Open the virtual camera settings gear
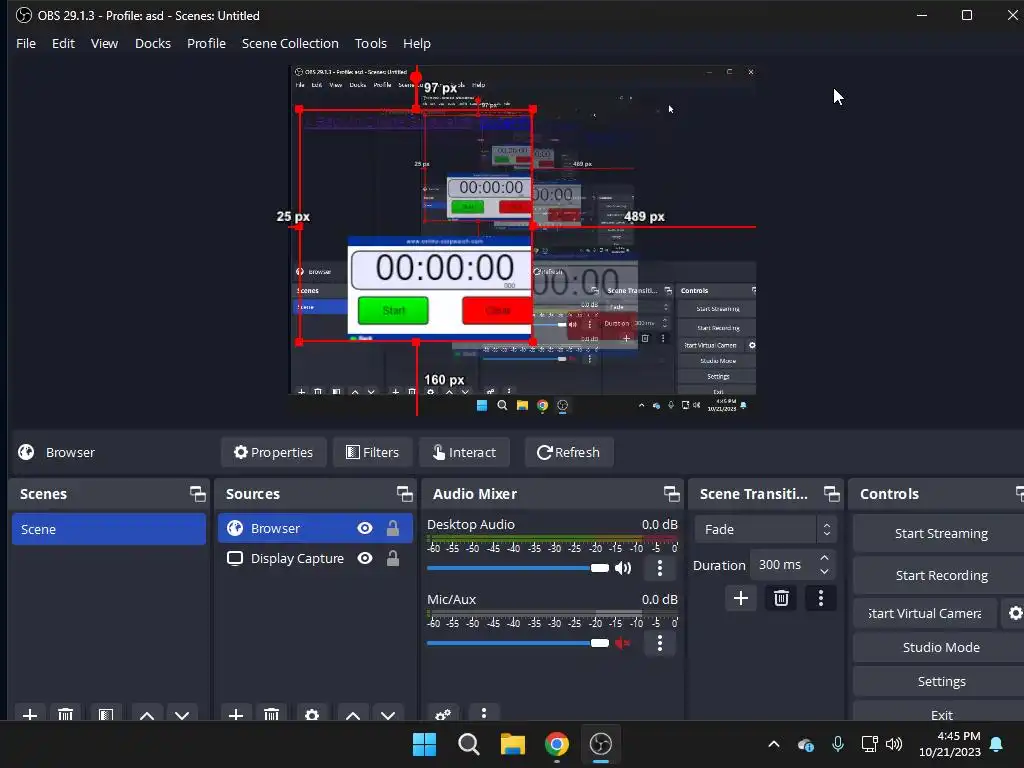Viewport: 1024px width, 768px height. pyautogui.click(x=1014, y=613)
